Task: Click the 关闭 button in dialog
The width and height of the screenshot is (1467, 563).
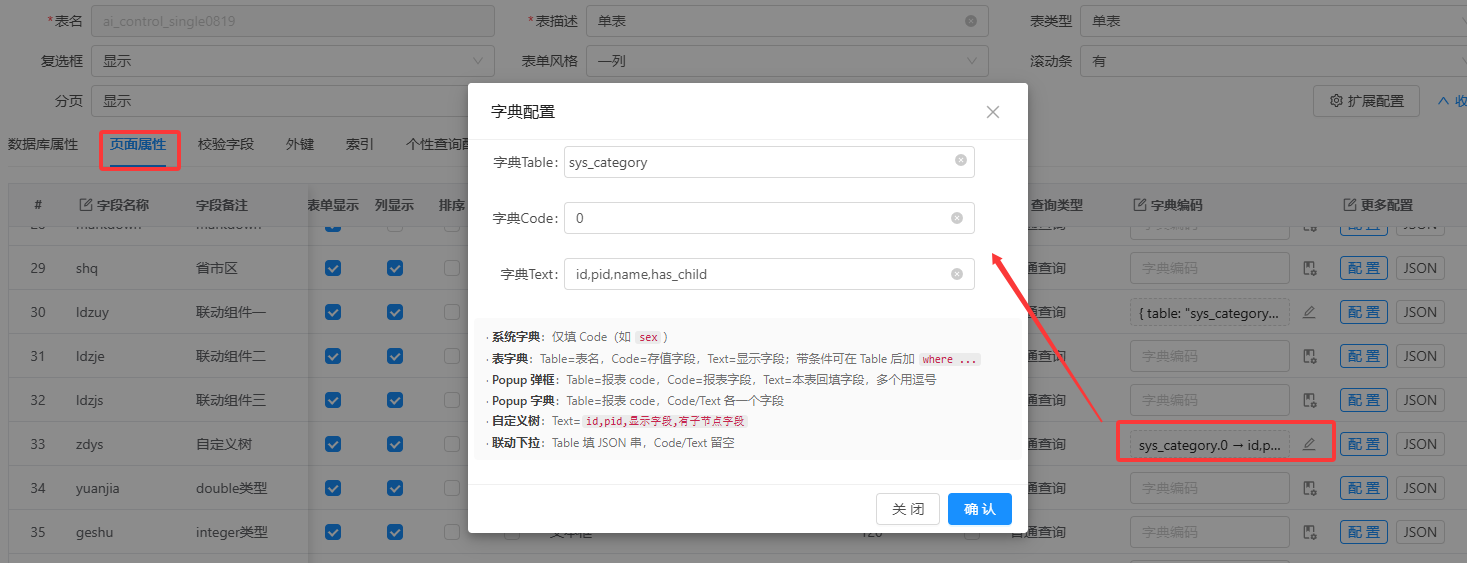Action: (x=908, y=509)
